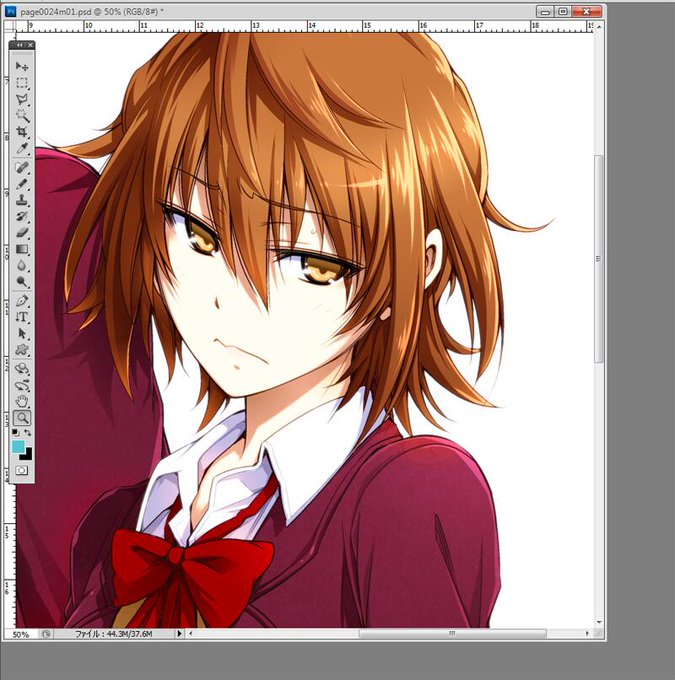
Task: Click horizontal scrollbar right arrow
Action: coord(588,634)
